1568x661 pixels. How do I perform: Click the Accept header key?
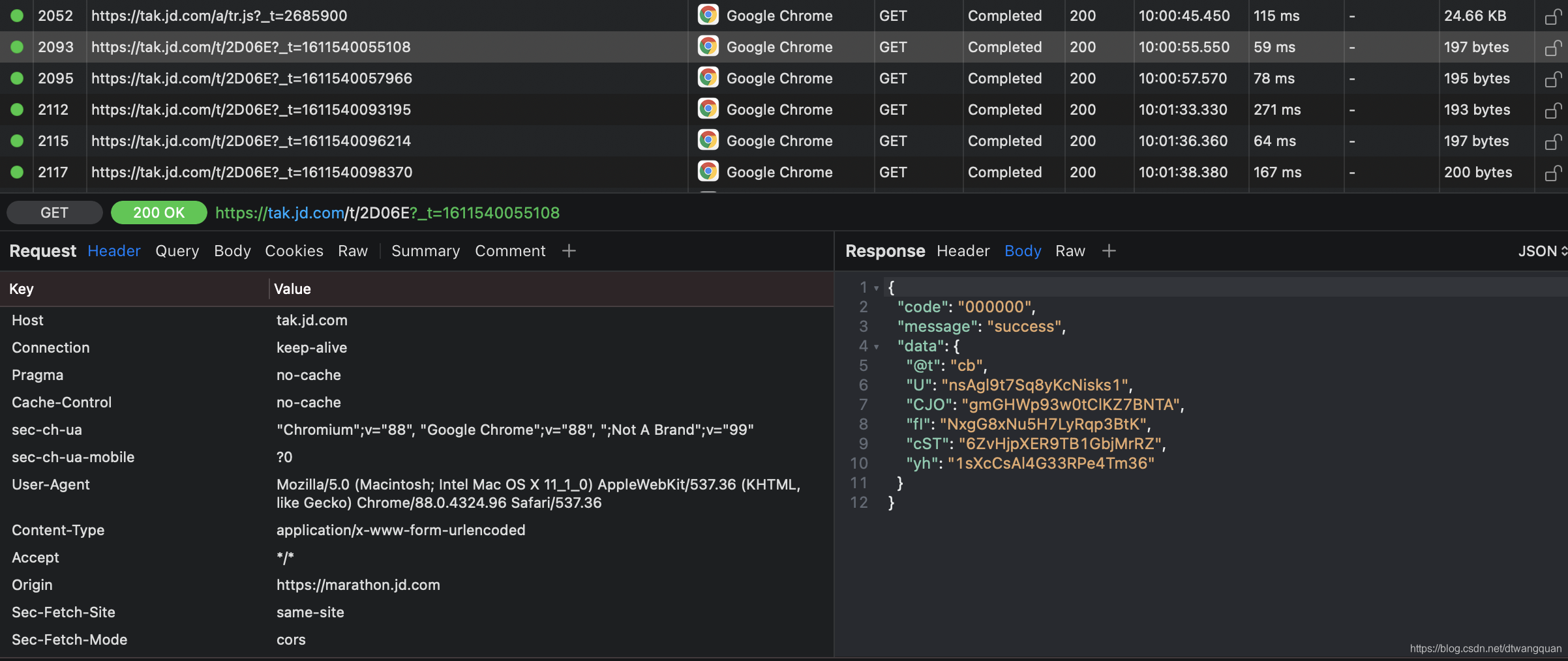[36, 557]
